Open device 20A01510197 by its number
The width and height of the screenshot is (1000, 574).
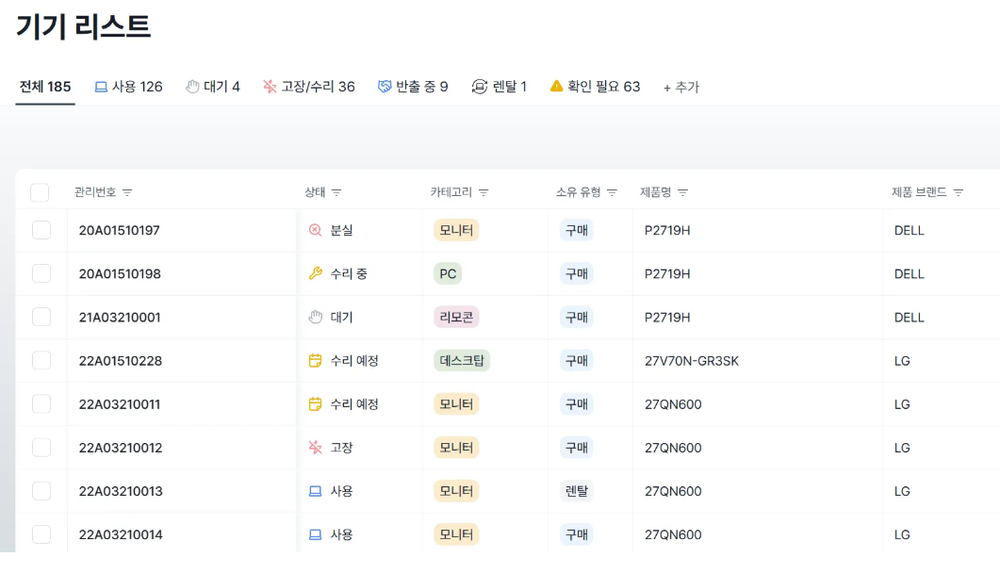(119, 230)
